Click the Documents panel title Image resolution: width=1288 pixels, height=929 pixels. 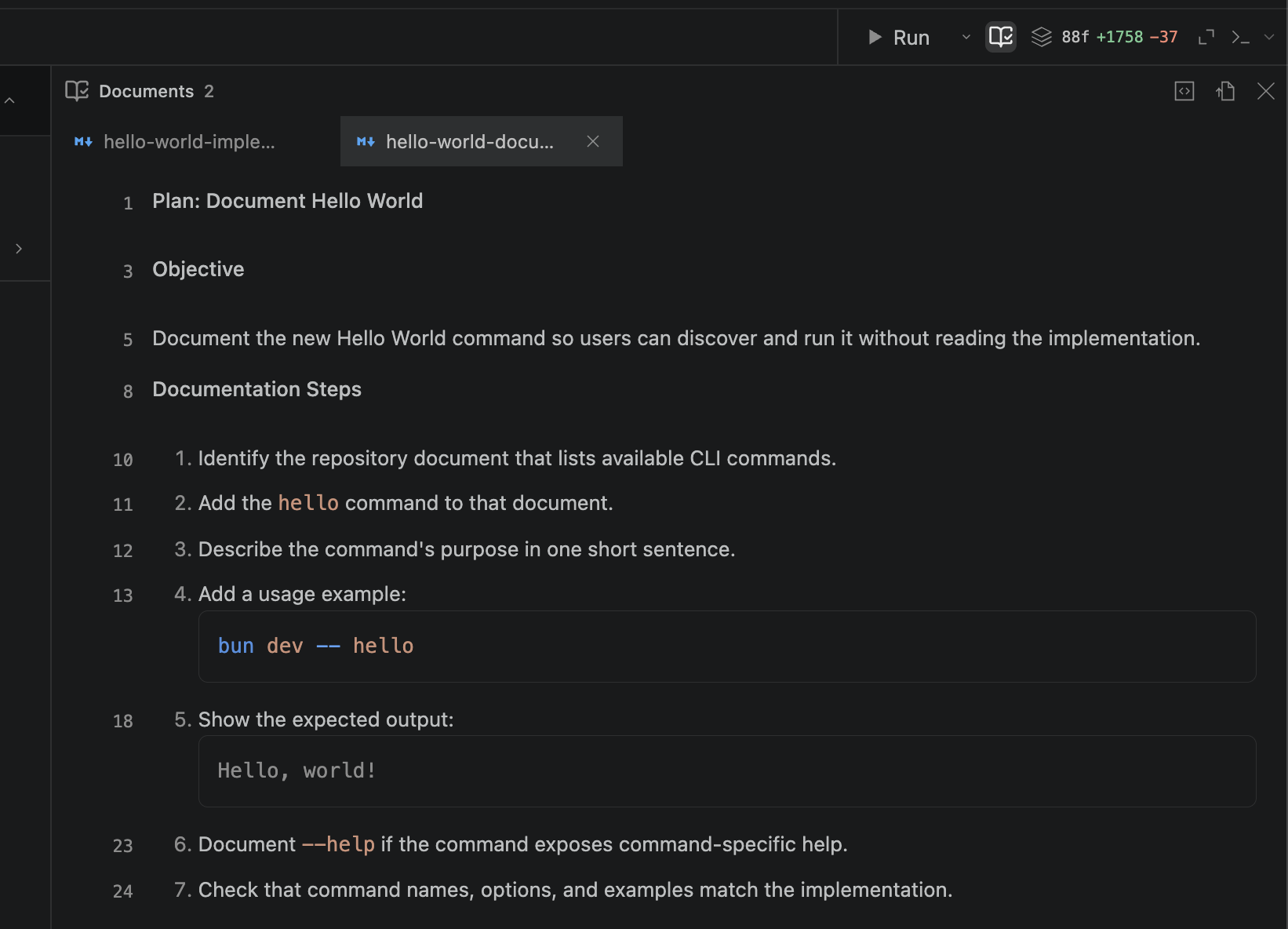(146, 91)
